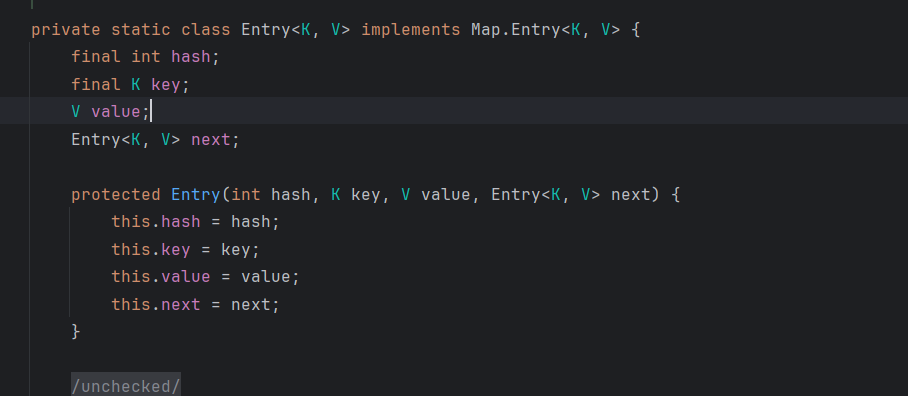Screen dimensions: 908x396
Task: Click 'this' in 'this.hash = hash;'
Action: 131,222
